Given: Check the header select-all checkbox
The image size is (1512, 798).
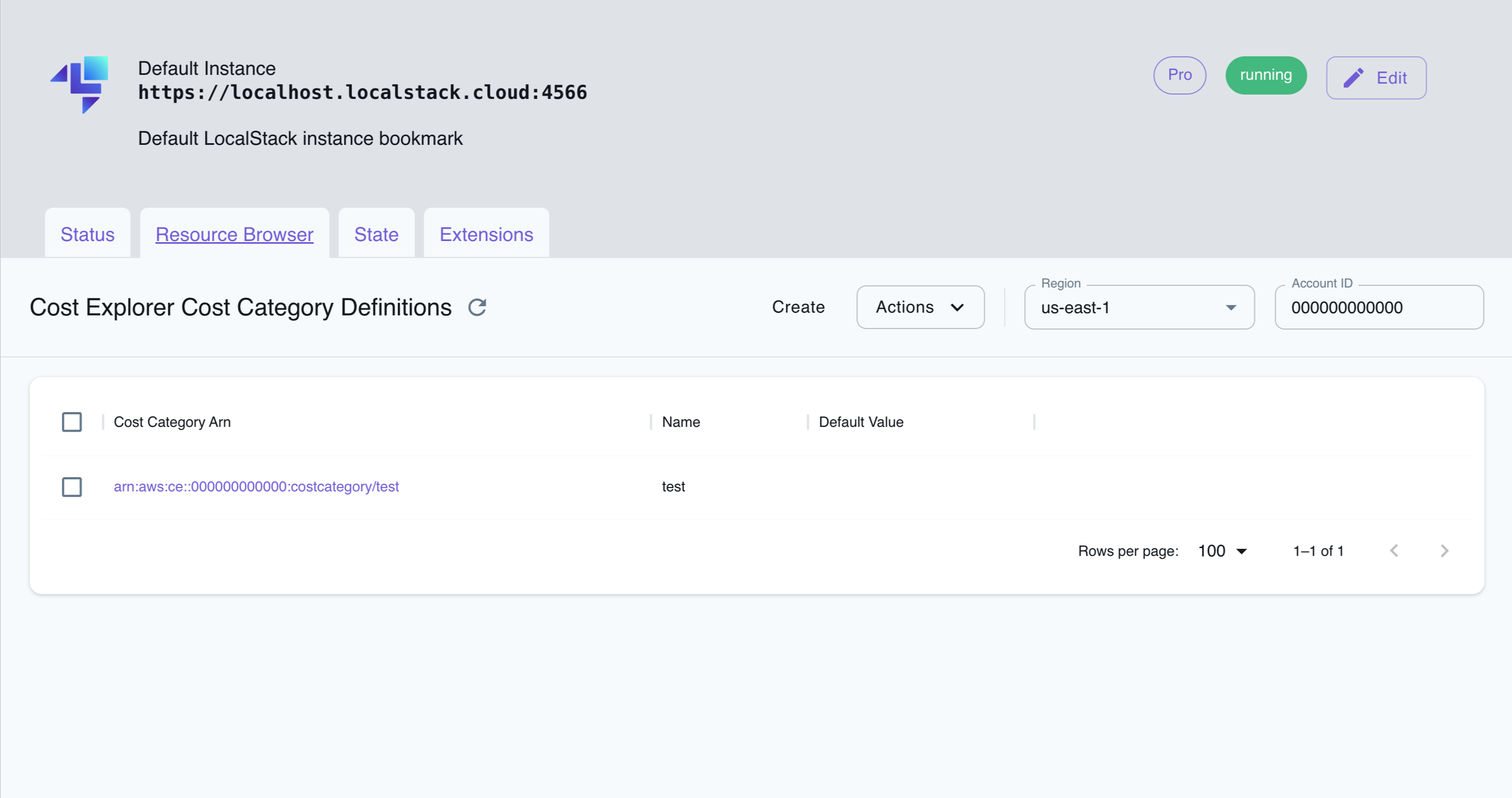Looking at the screenshot, I should click(72, 421).
